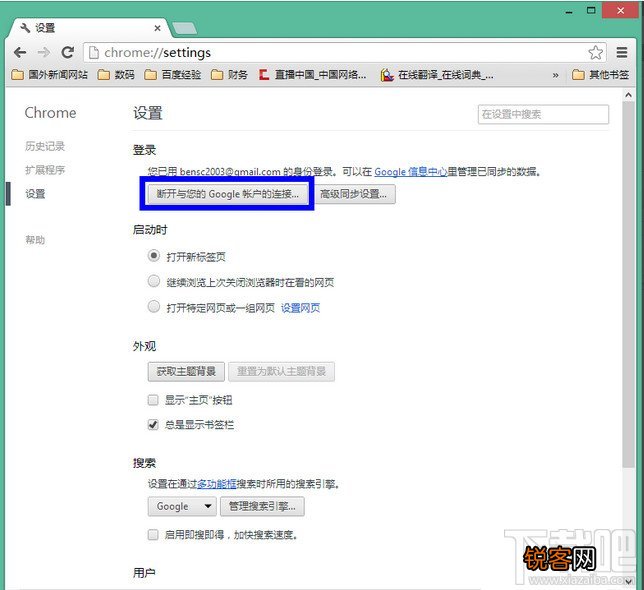Screen dimensions: 644x590
Task: Show more bookmarks with the chevron
Action: pyautogui.click(x=555, y=75)
